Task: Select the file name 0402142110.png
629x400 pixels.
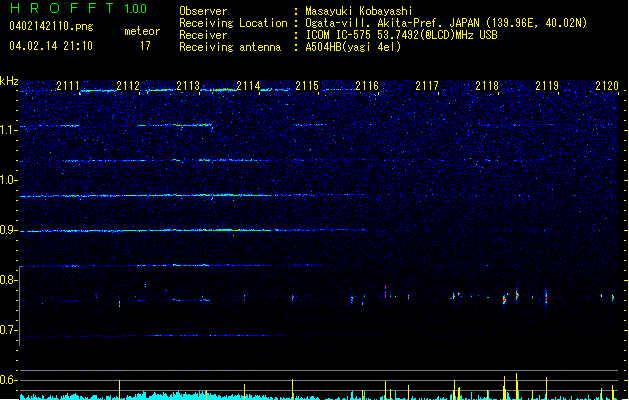Action: pyautogui.click(x=51, y=26)
